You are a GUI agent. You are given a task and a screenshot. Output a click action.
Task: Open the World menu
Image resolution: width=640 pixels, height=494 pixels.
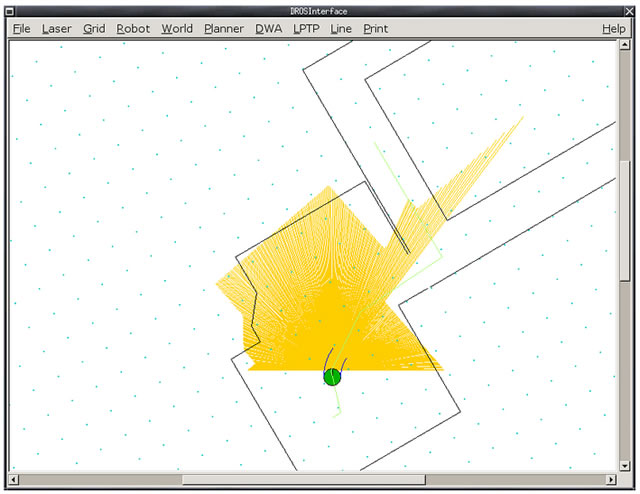click(x=177, y=29)
